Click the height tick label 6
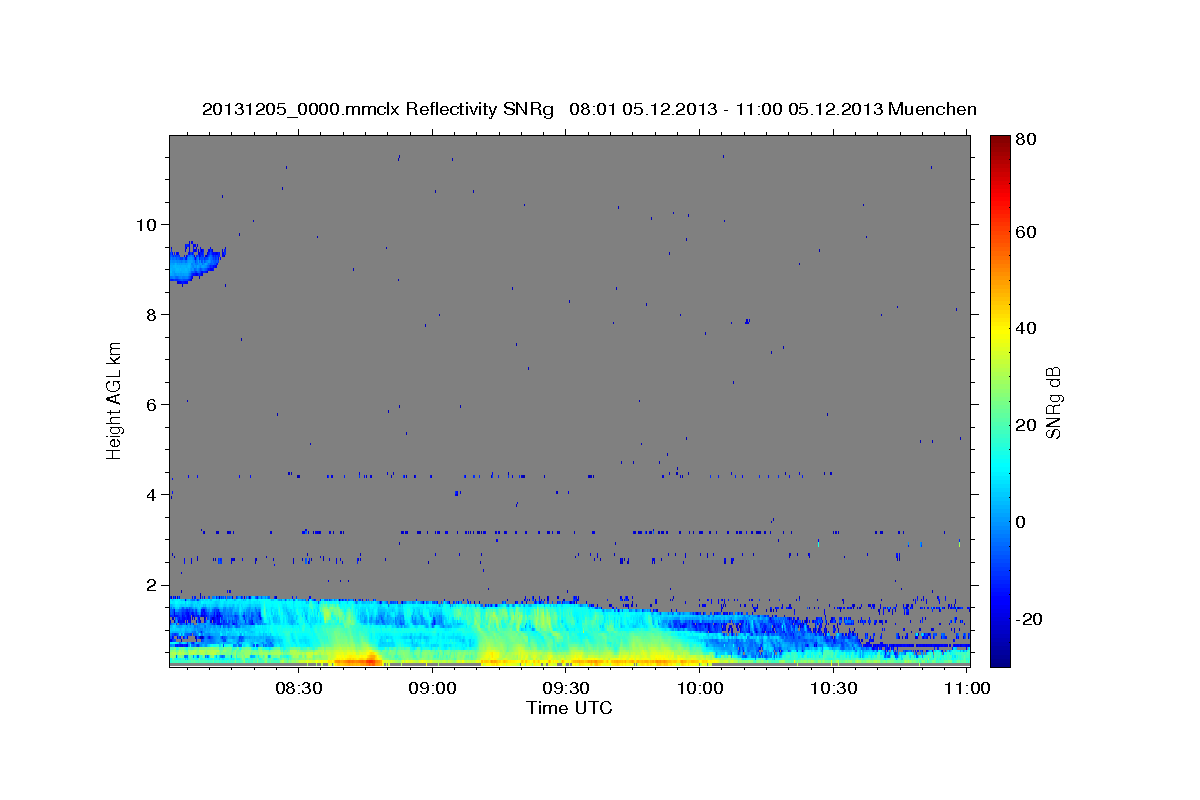 coord(152,405)
